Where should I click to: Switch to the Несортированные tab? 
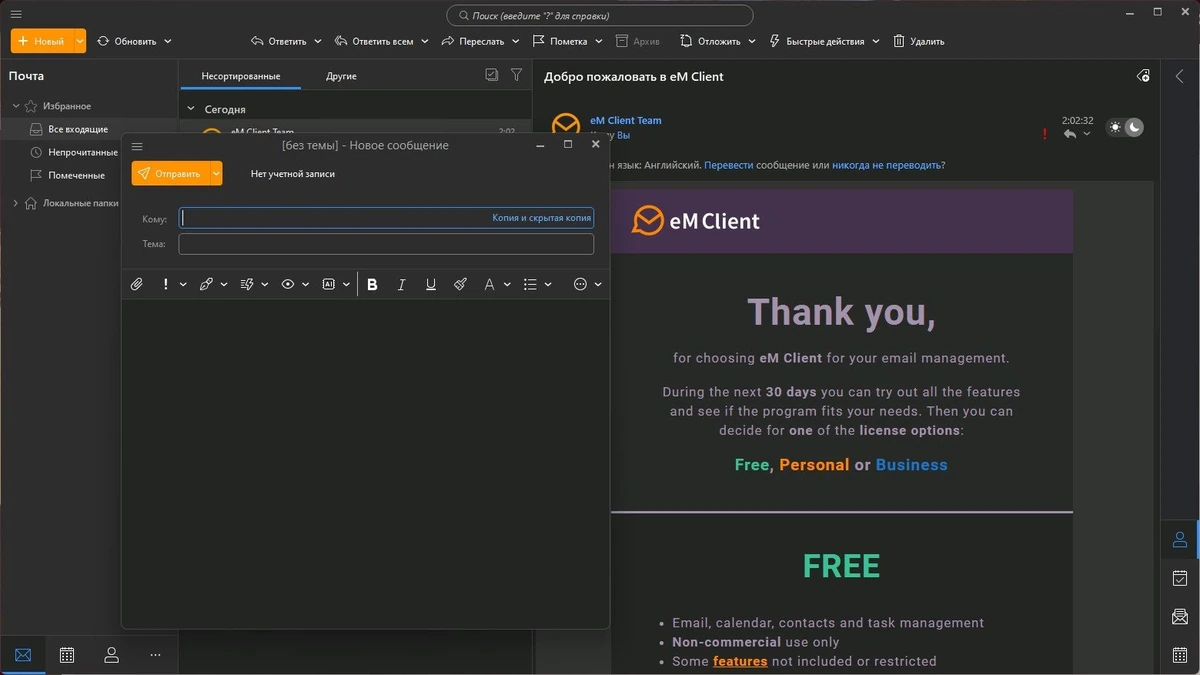(240, 76)
